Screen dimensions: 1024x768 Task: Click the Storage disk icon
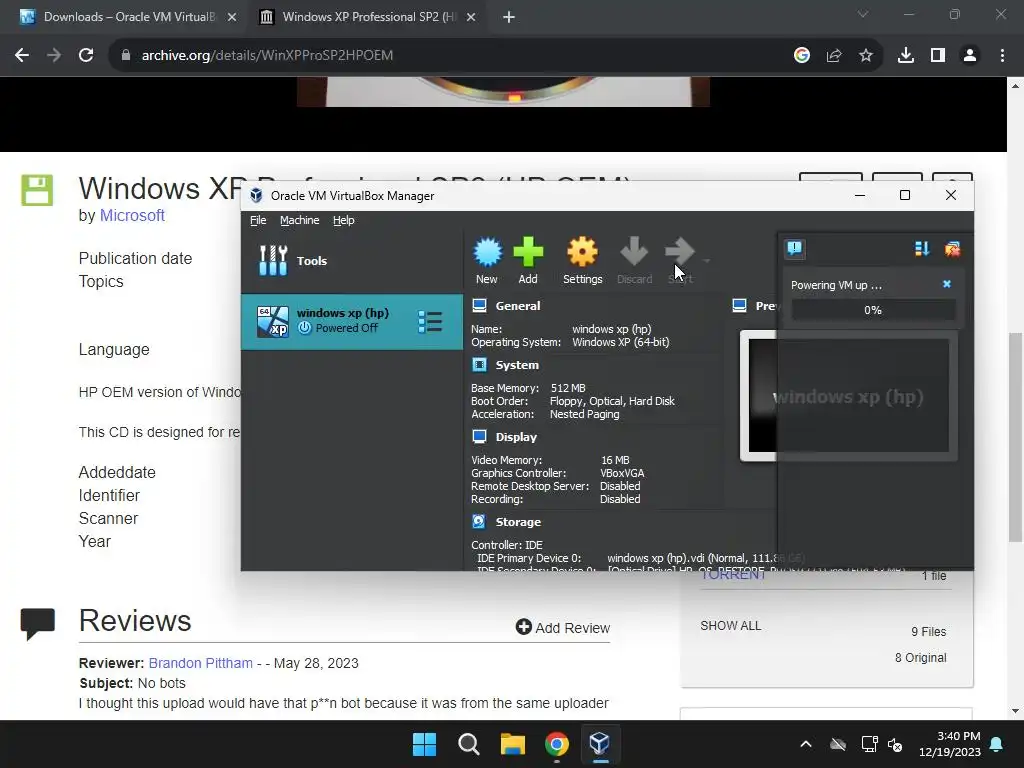click(479, 521)
